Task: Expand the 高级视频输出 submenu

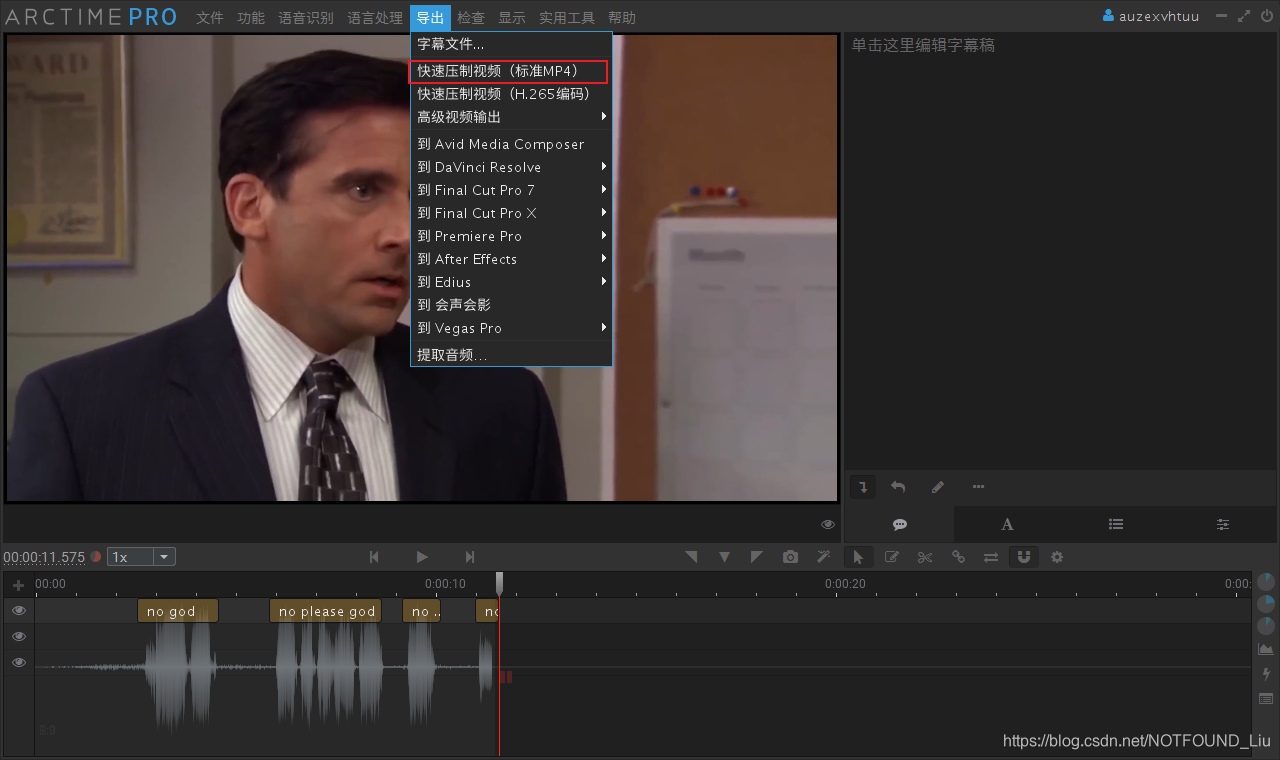Action: (x=511, y=117)
